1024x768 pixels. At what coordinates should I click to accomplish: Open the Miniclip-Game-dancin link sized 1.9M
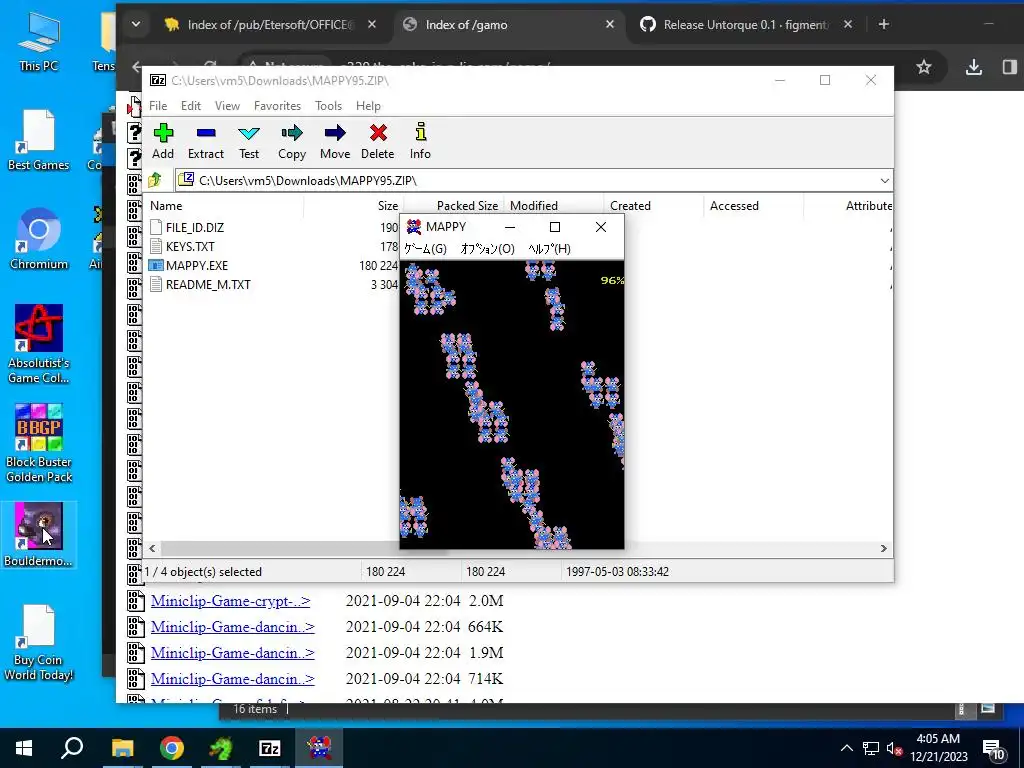pos(232,653)
